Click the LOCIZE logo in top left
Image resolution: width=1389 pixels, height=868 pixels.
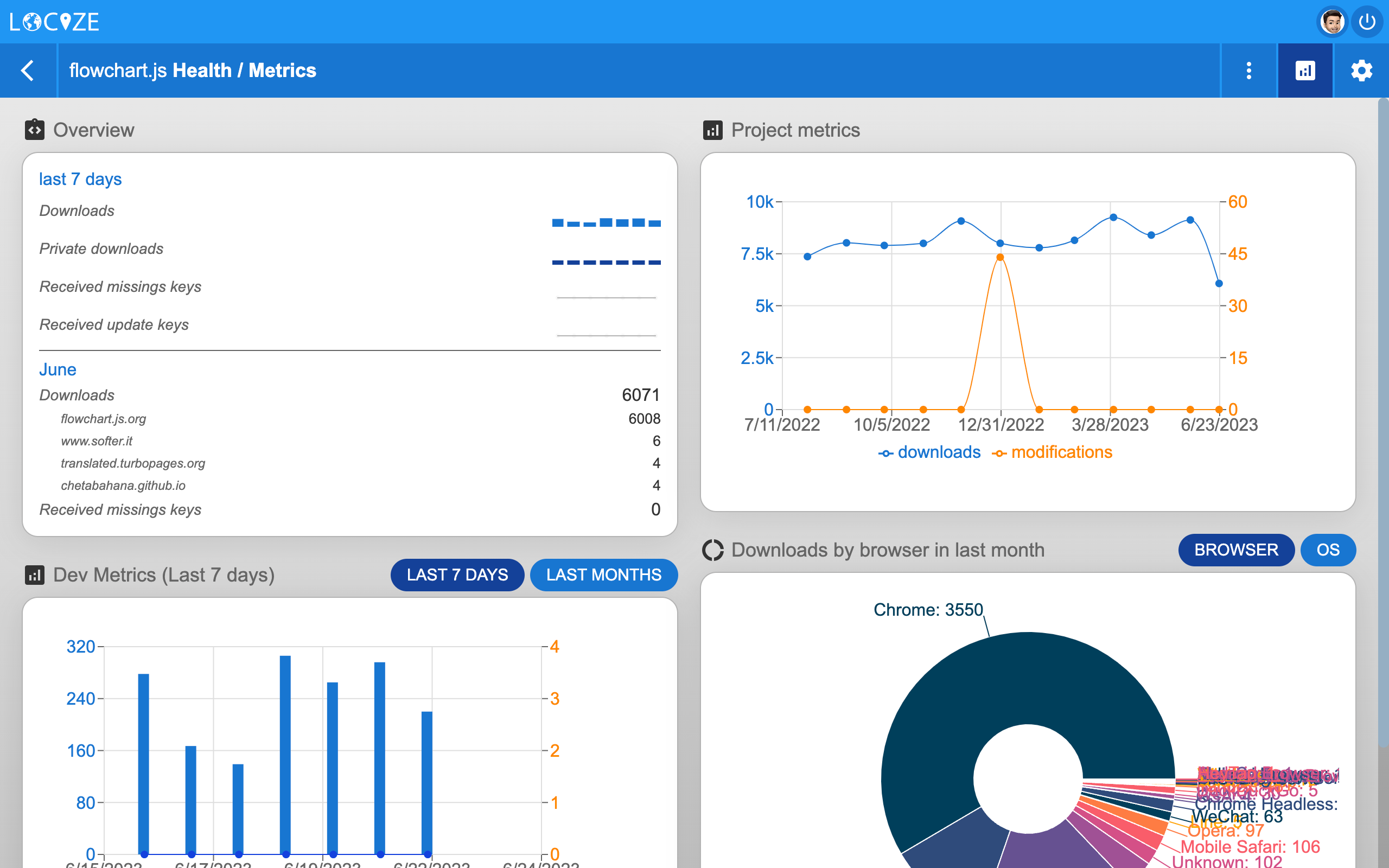click(54, 21)
